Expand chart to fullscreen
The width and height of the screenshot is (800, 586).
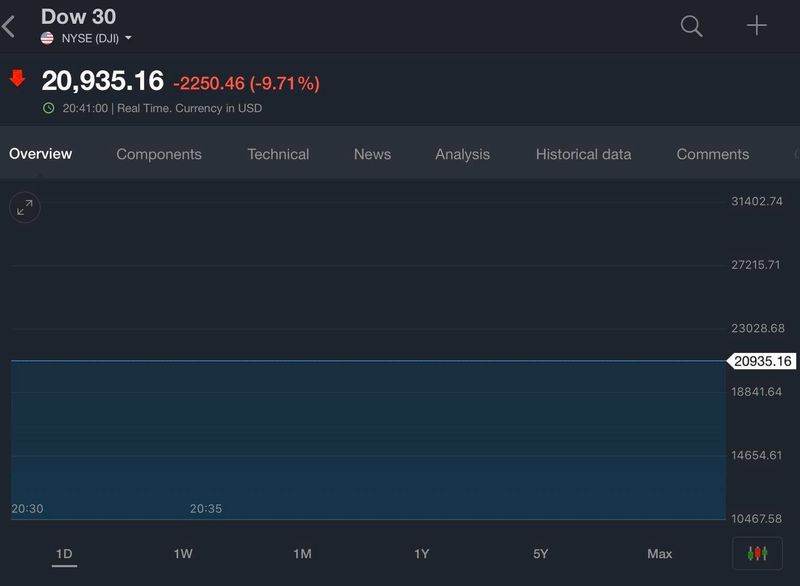pyautogui.click(x=25, y=208)
